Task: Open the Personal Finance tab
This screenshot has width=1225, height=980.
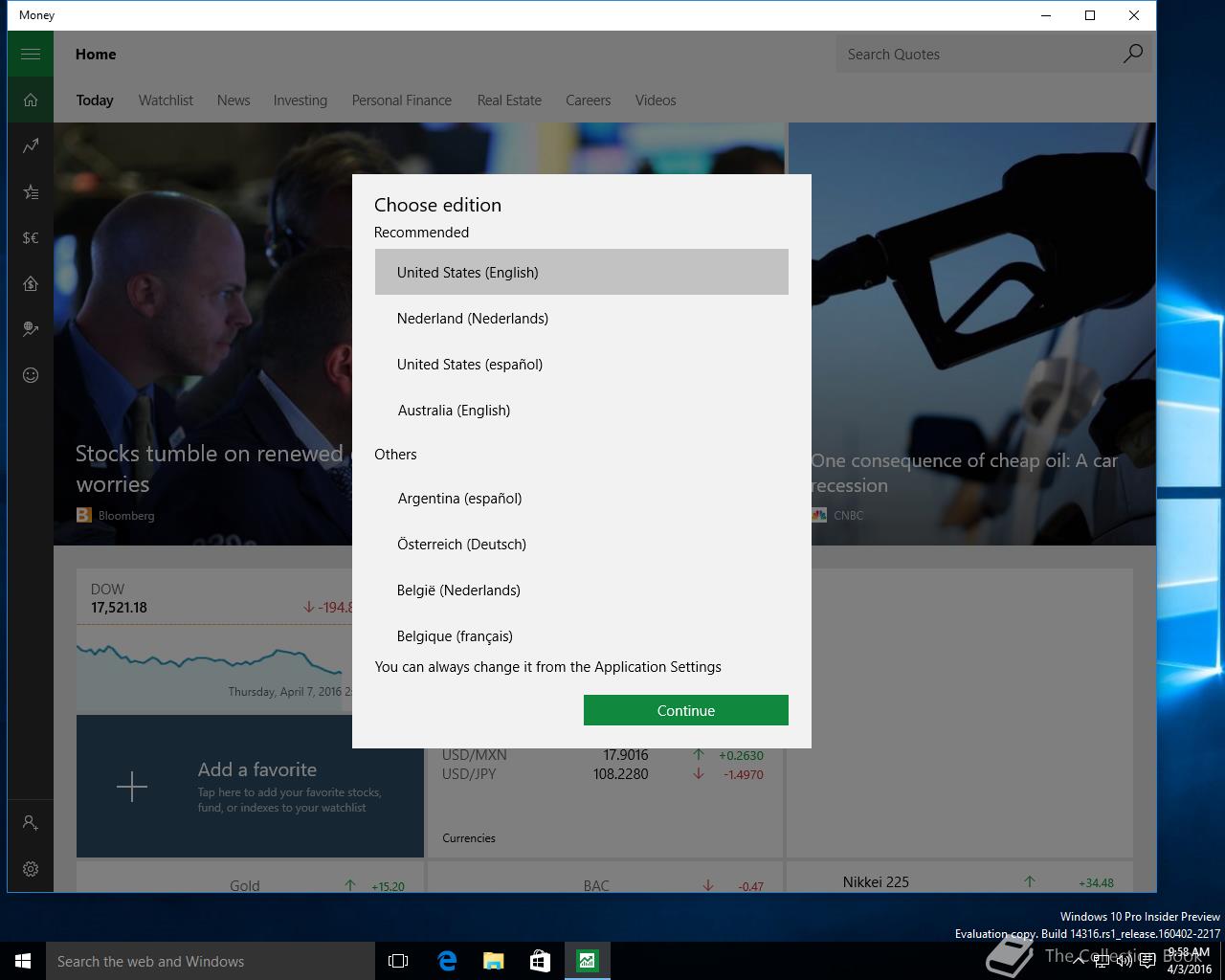Action: pos(402,100)
